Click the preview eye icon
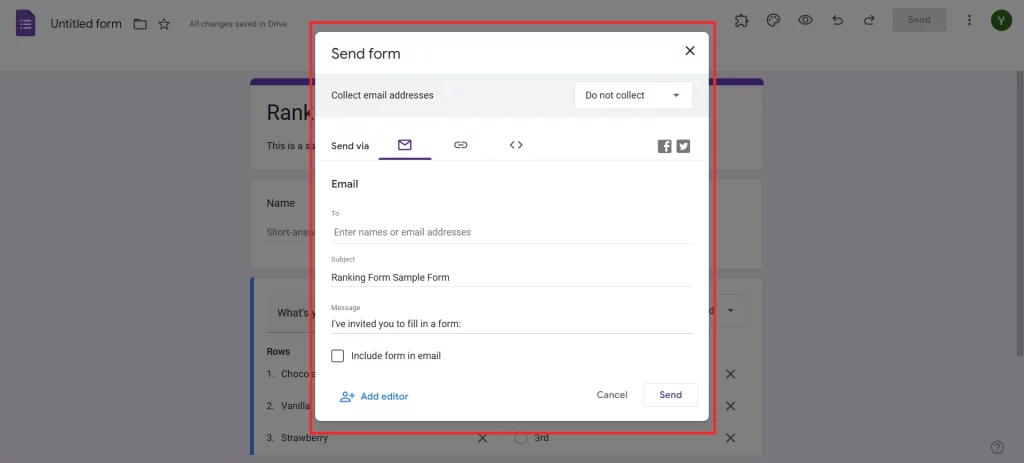Viewport: 1024px width, 463px height. (x=805, y=20)
